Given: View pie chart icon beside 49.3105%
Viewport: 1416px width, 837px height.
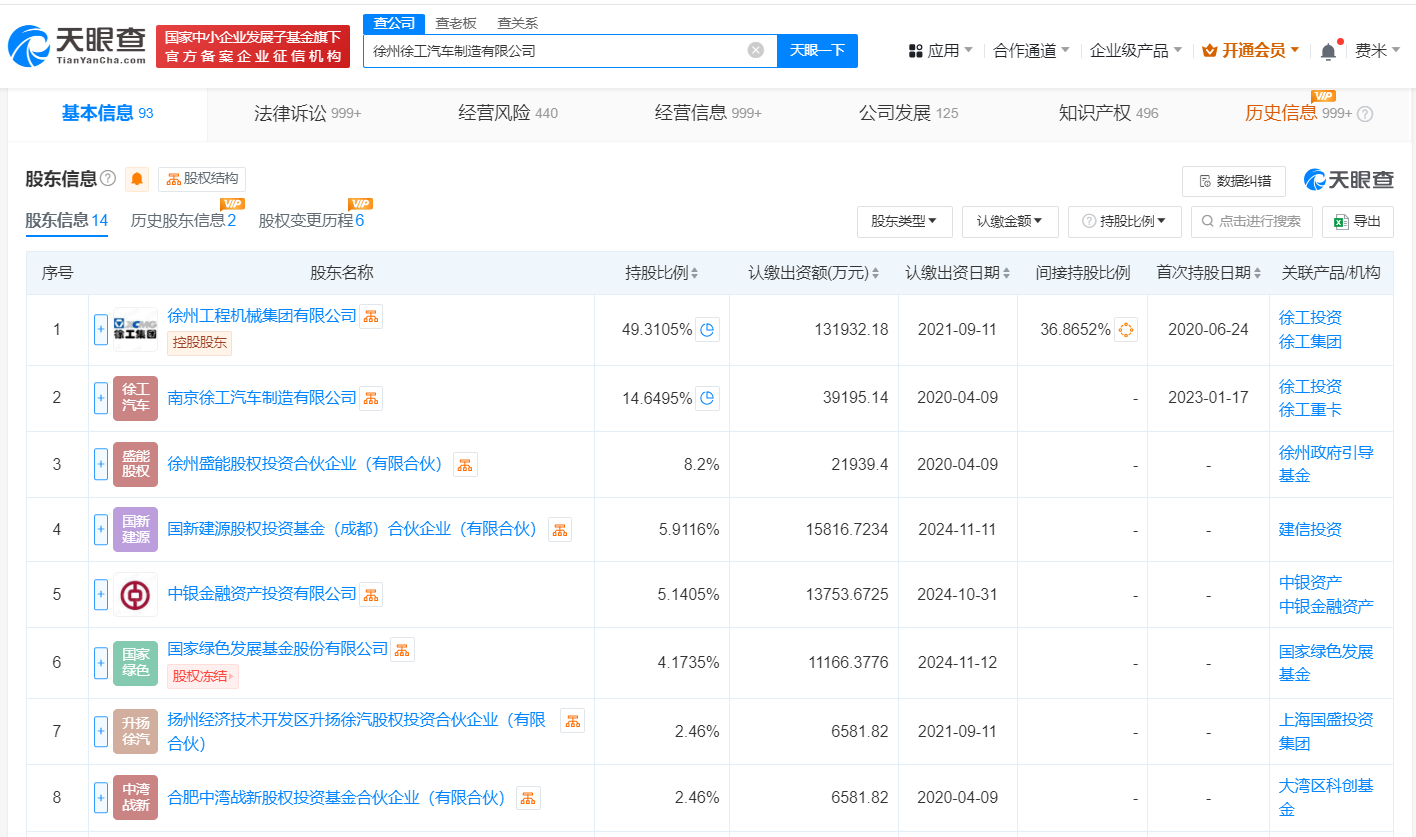Looking at the screenshot, I should pos(708,329).
